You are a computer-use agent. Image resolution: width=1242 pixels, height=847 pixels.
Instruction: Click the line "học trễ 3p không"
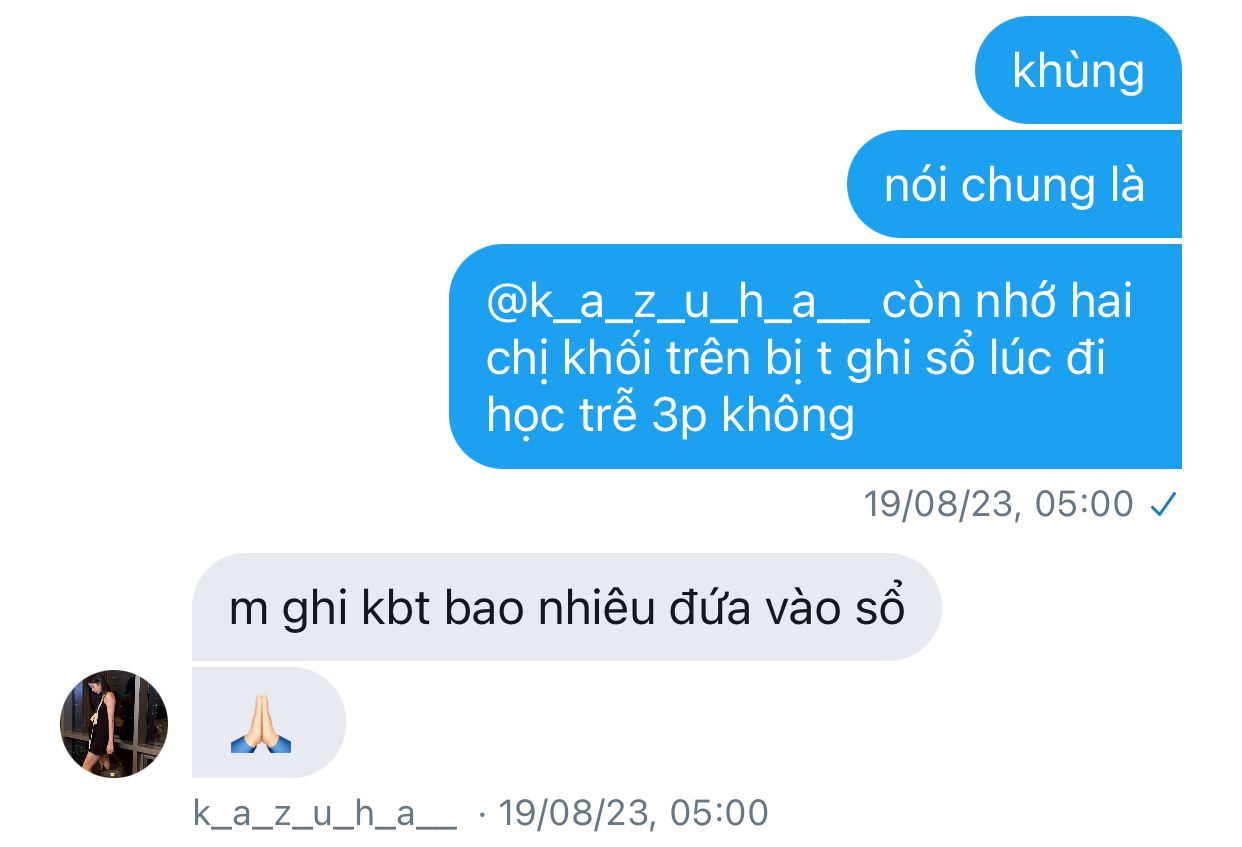coord(670,414)
